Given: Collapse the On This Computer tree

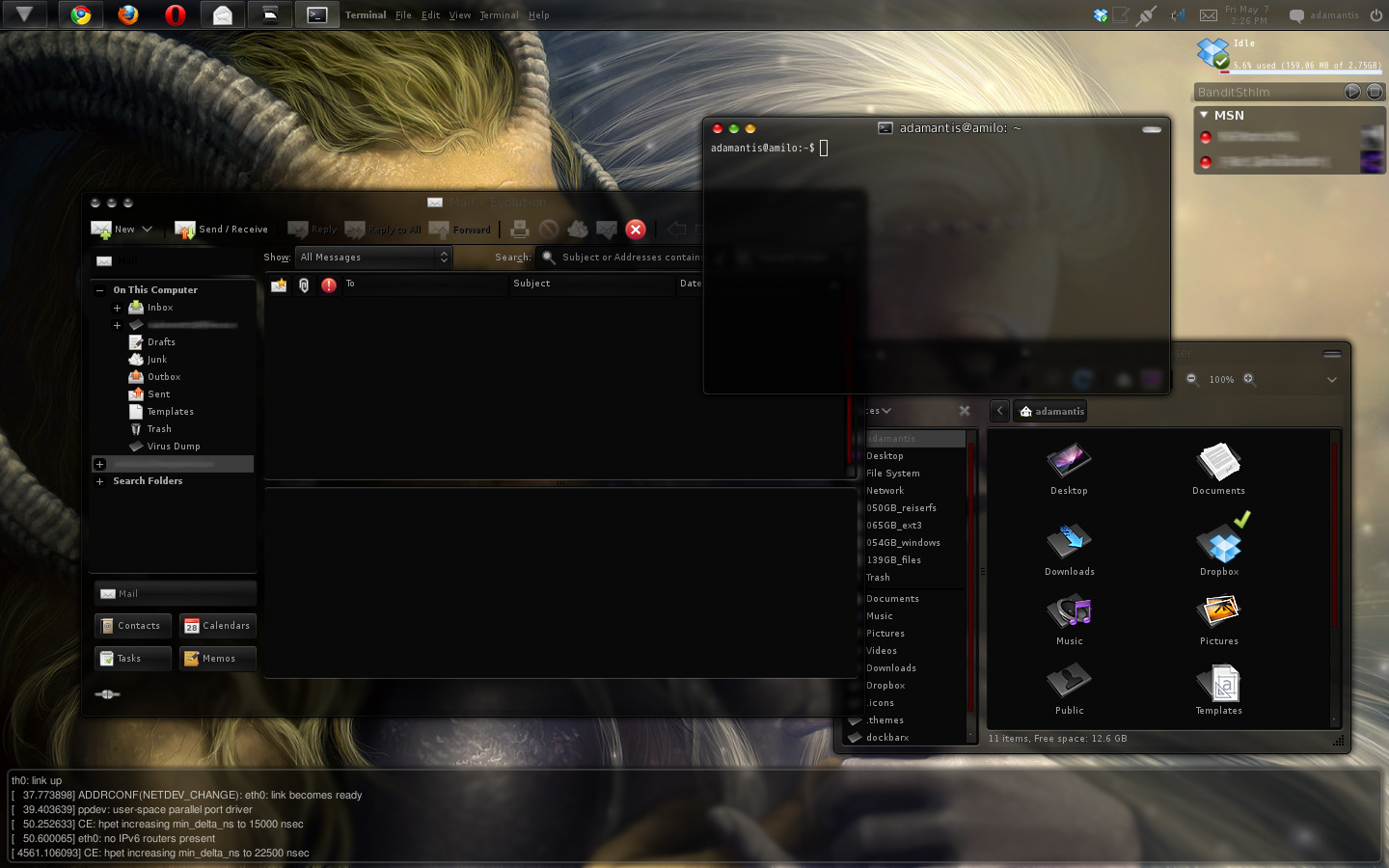Looking at the screenshot, I should (x=99, y=290).
